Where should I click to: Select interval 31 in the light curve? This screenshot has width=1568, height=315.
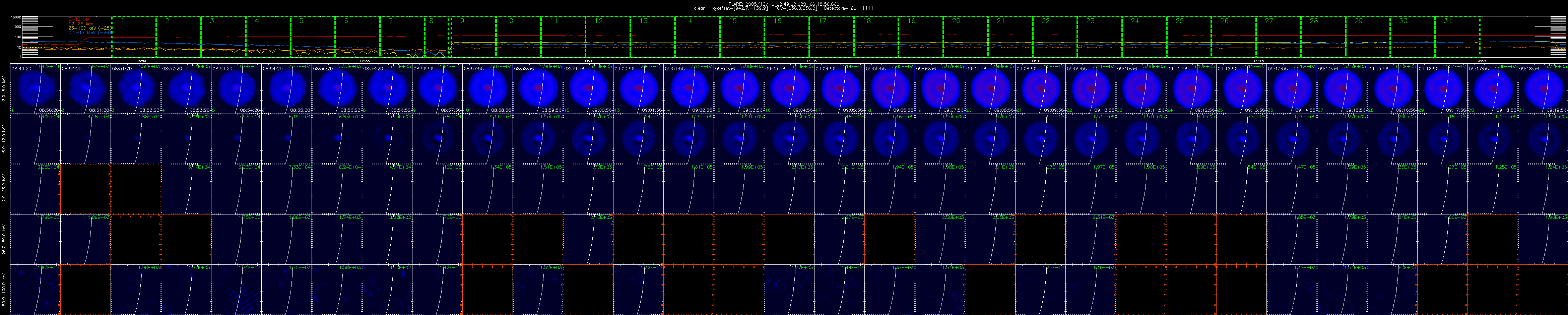(1457, 37)
